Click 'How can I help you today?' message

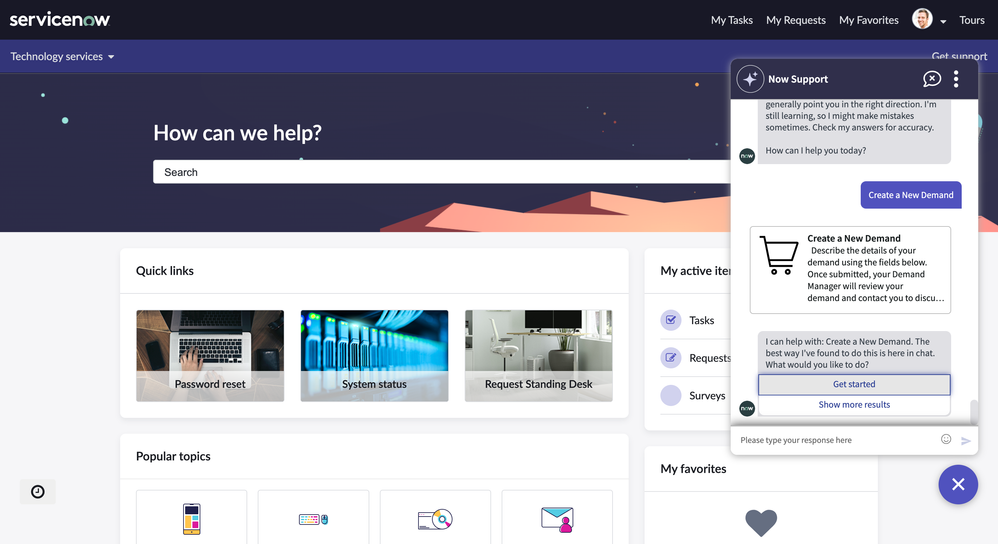815,151
